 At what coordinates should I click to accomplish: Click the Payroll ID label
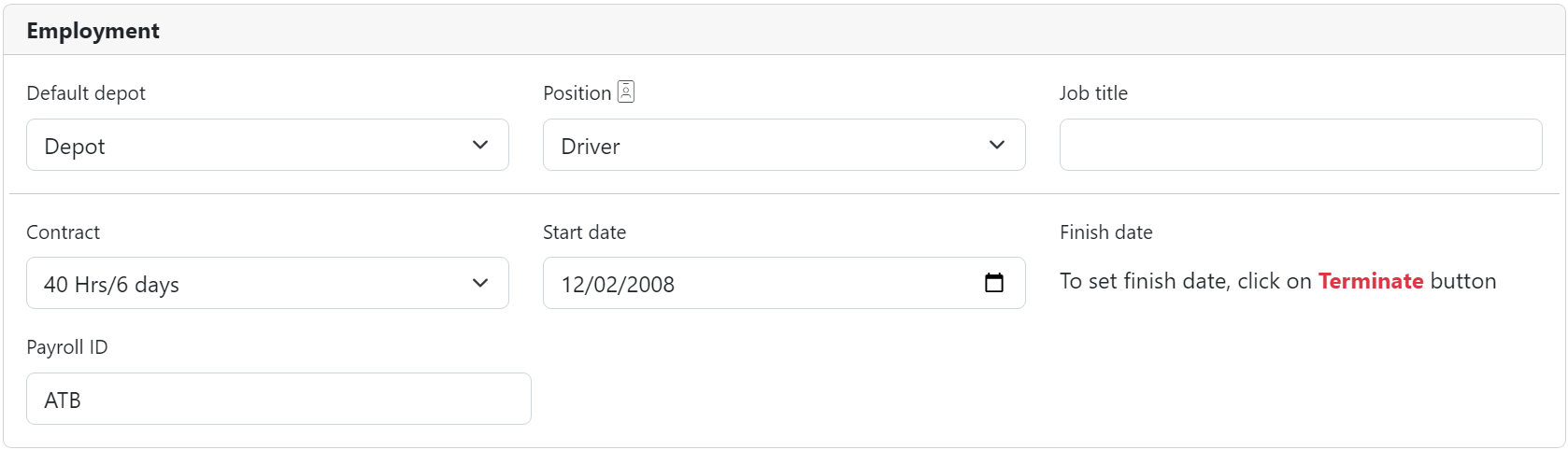coord(67,347)
